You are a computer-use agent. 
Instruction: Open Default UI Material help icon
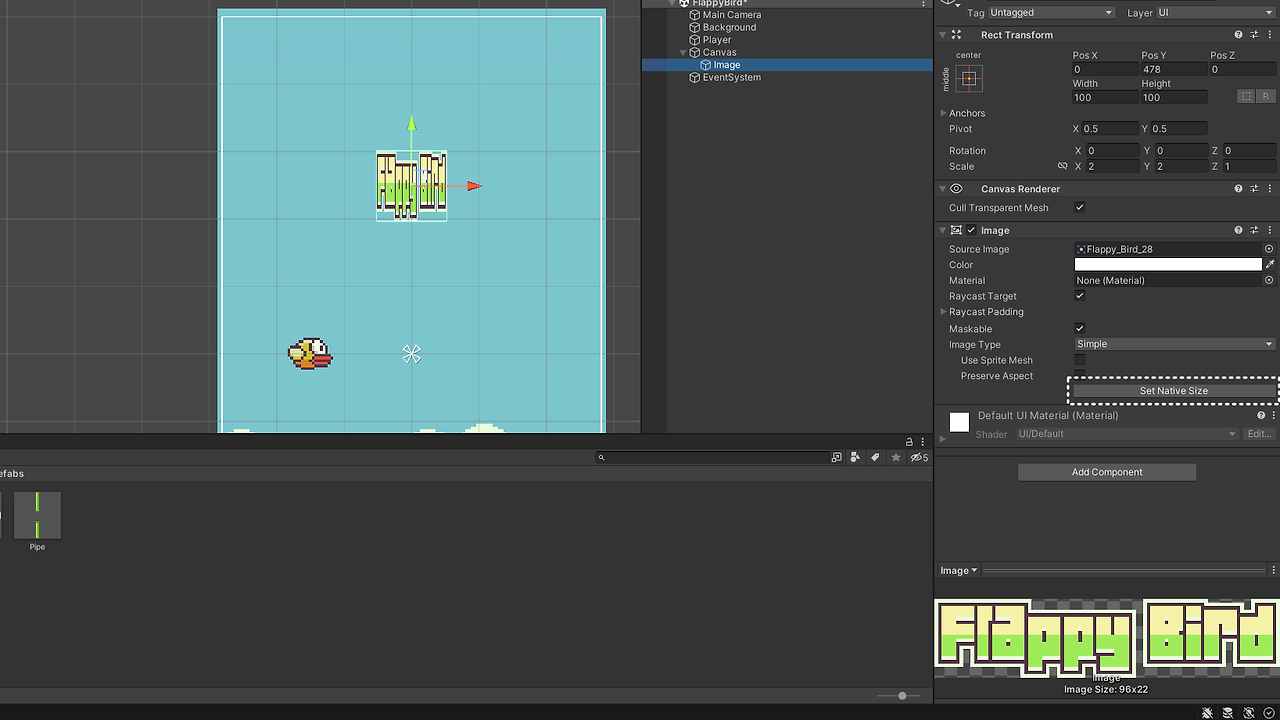[x=1260, y=415]
